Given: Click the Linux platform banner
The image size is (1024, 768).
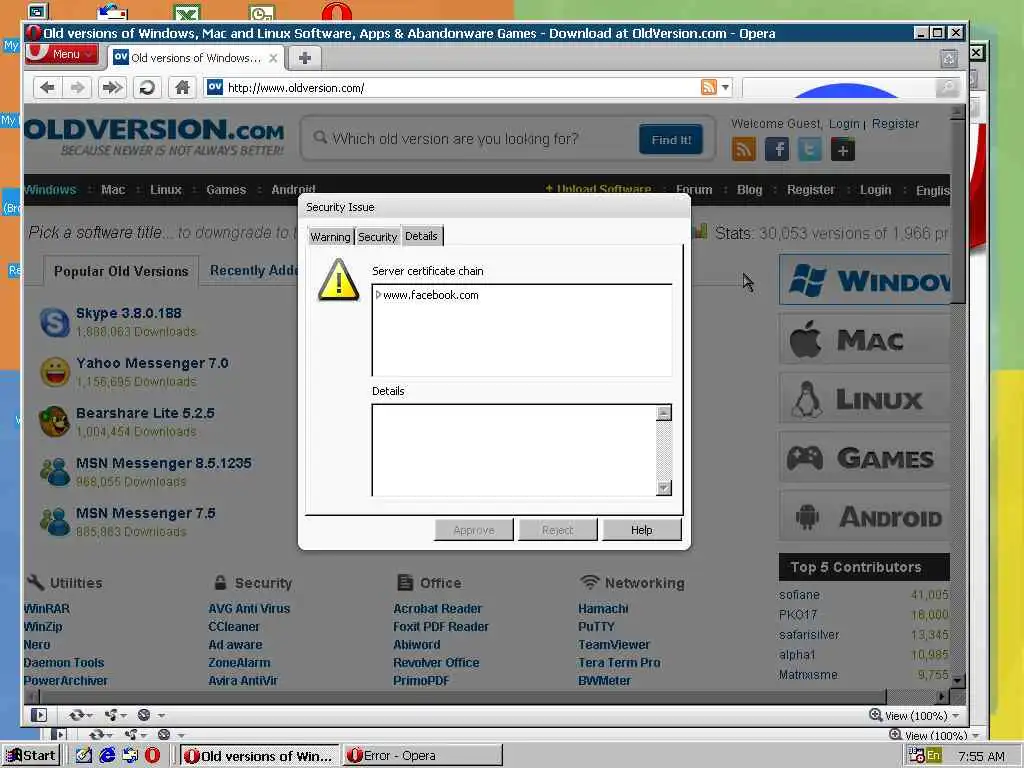Looking at the screenshot, I should 864,398.
